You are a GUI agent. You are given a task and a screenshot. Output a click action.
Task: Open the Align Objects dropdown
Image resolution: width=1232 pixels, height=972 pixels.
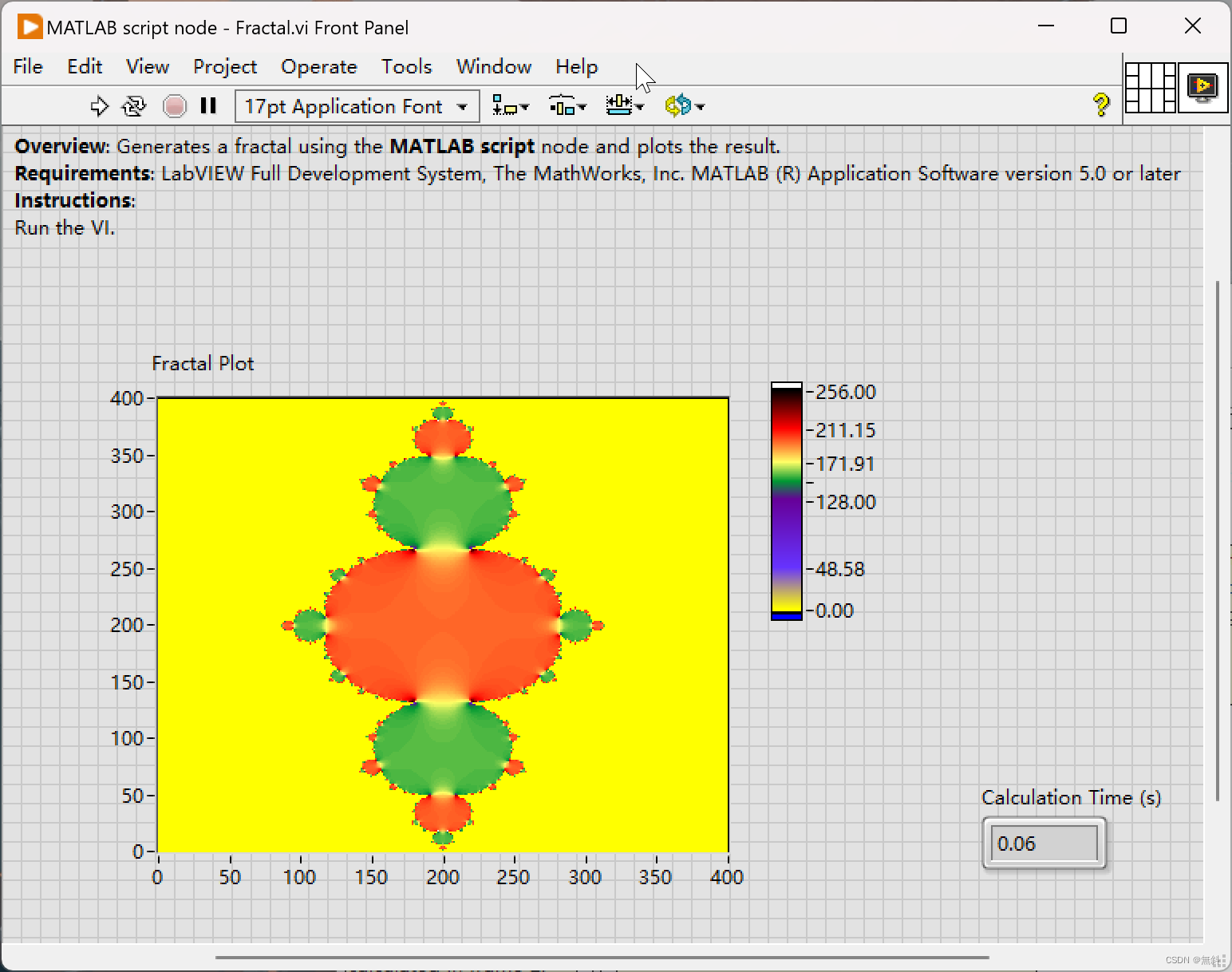pyautogui.click(x=511, y=106)
